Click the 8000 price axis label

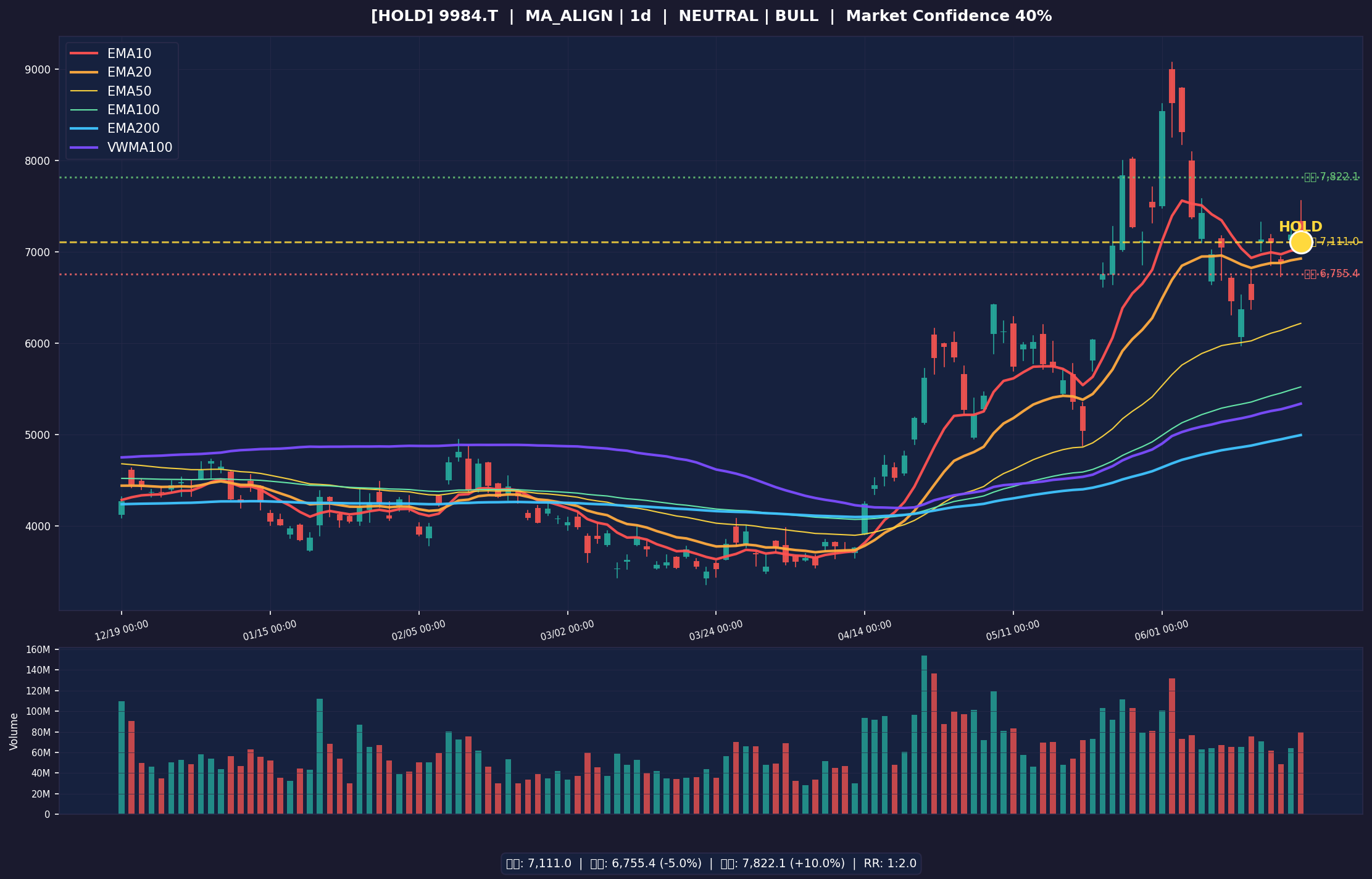39,160
